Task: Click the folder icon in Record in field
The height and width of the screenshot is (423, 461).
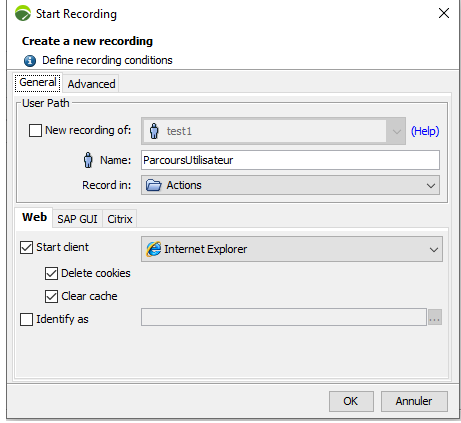Action: pyautogui.click(x=154, y=185)
